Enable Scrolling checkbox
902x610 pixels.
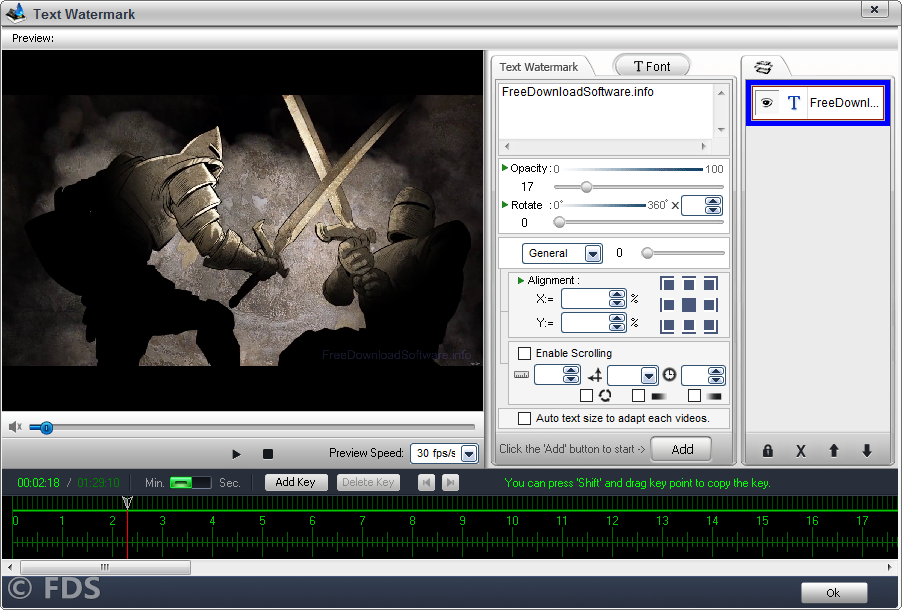524,353
